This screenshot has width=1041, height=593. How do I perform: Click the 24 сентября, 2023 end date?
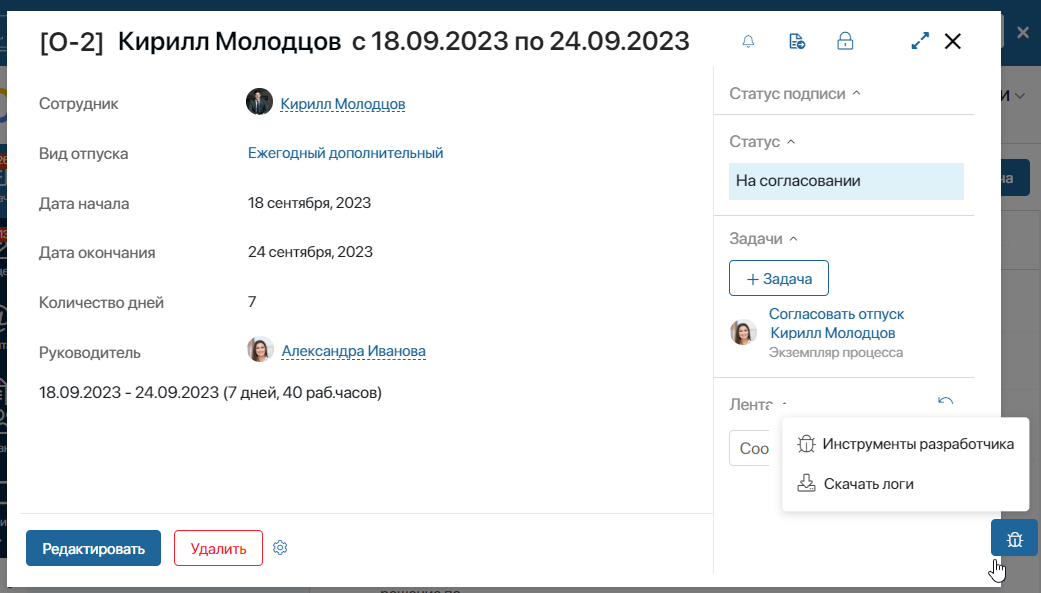pyautogui.click(x=310, y=252)
